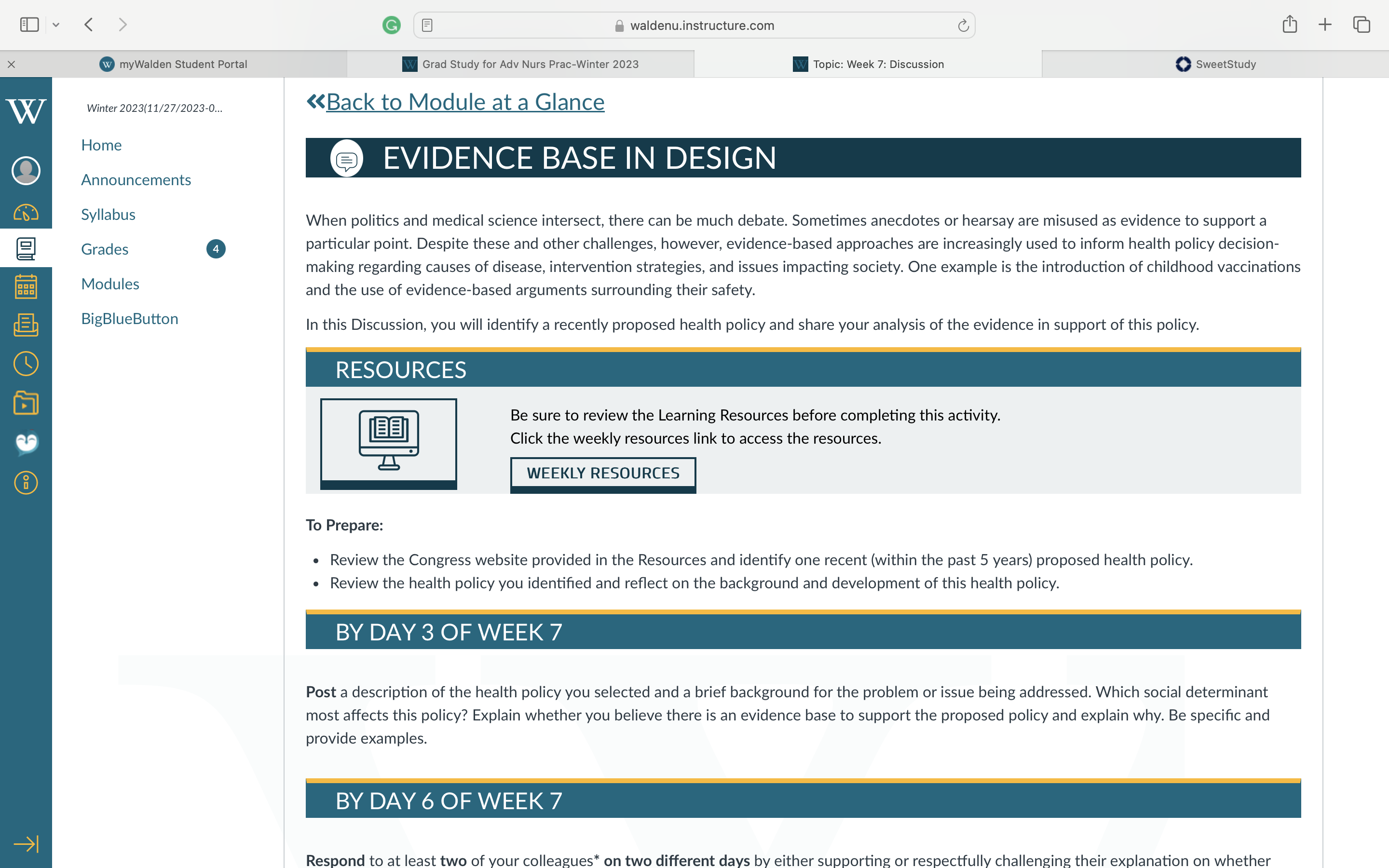
Task: Expand the global navigation with arrow icon
Action: 26,844
